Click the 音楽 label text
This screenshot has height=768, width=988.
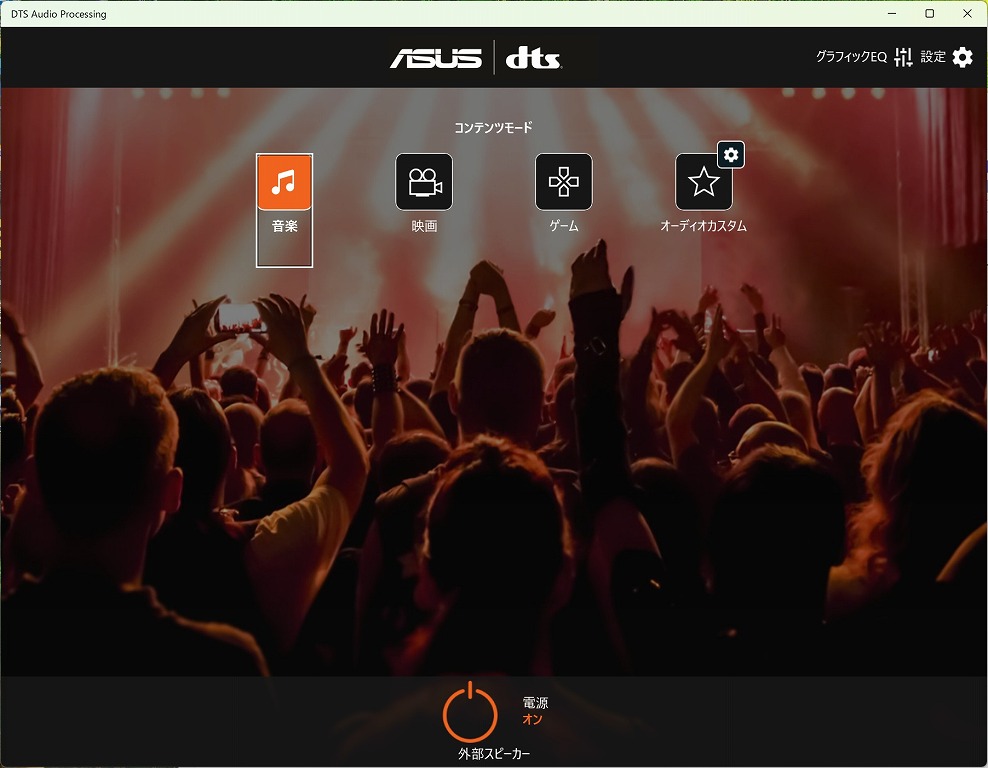pyautogui.click(x=285, y=226)
